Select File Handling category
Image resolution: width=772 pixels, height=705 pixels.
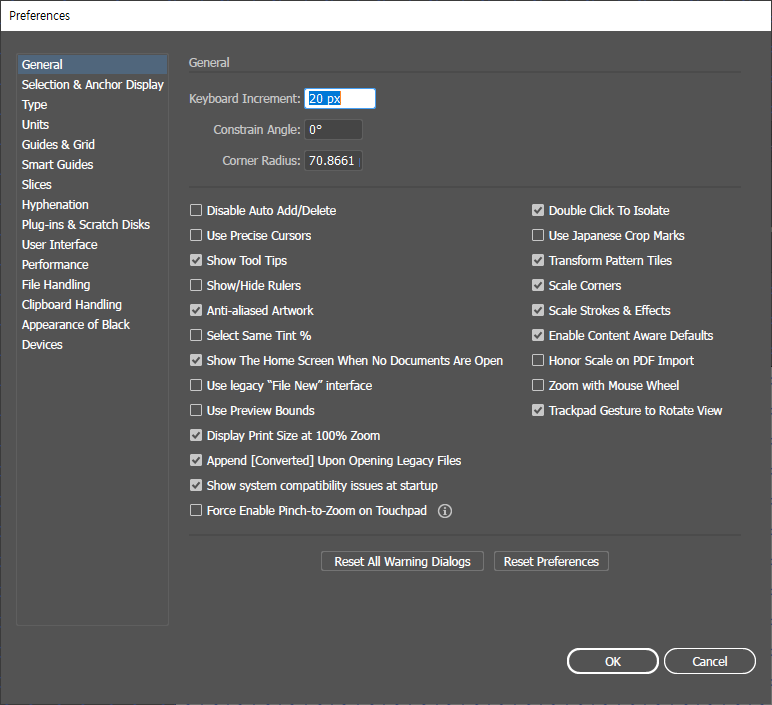[93, 285]
